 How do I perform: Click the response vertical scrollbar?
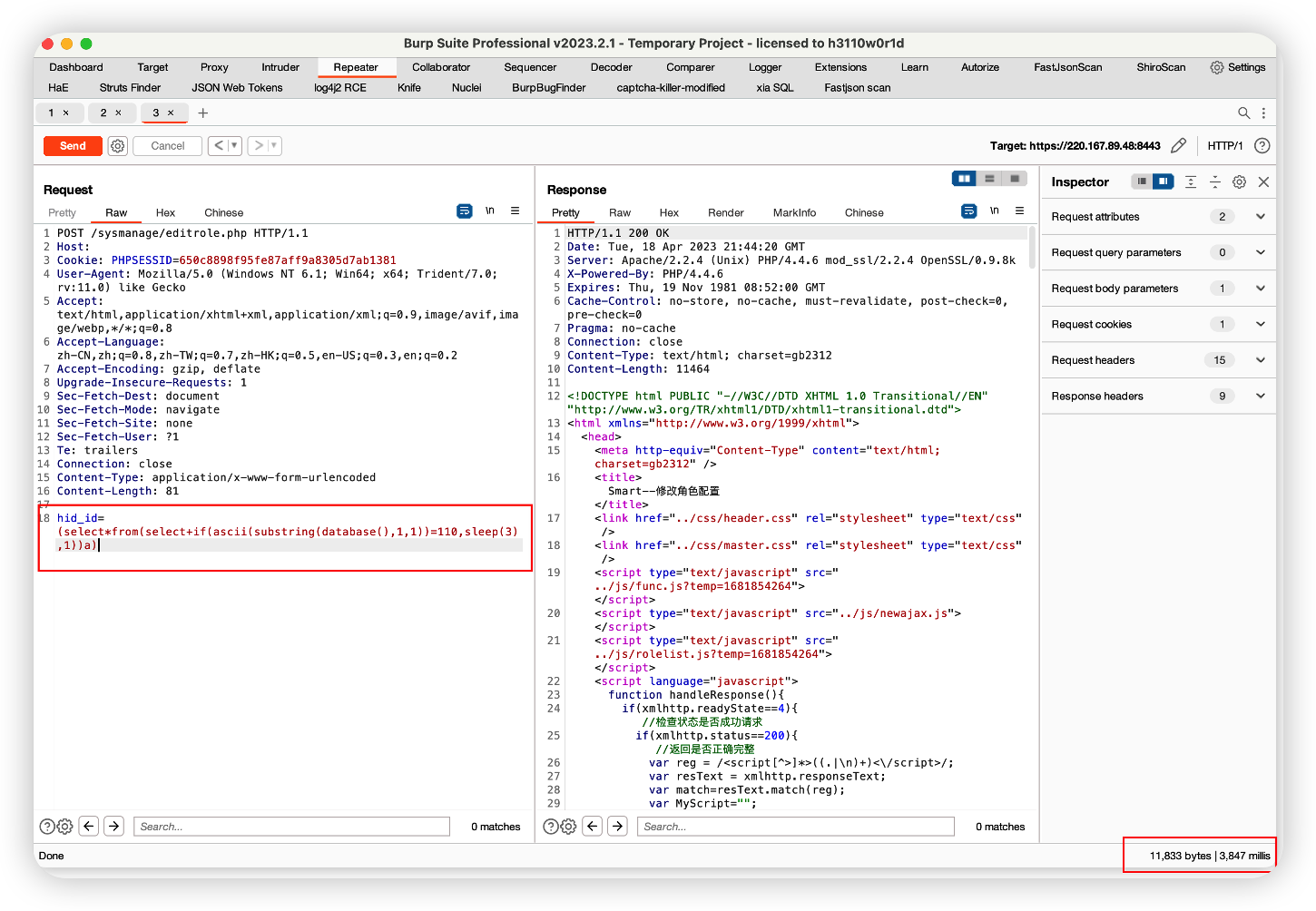(1032, 247)
